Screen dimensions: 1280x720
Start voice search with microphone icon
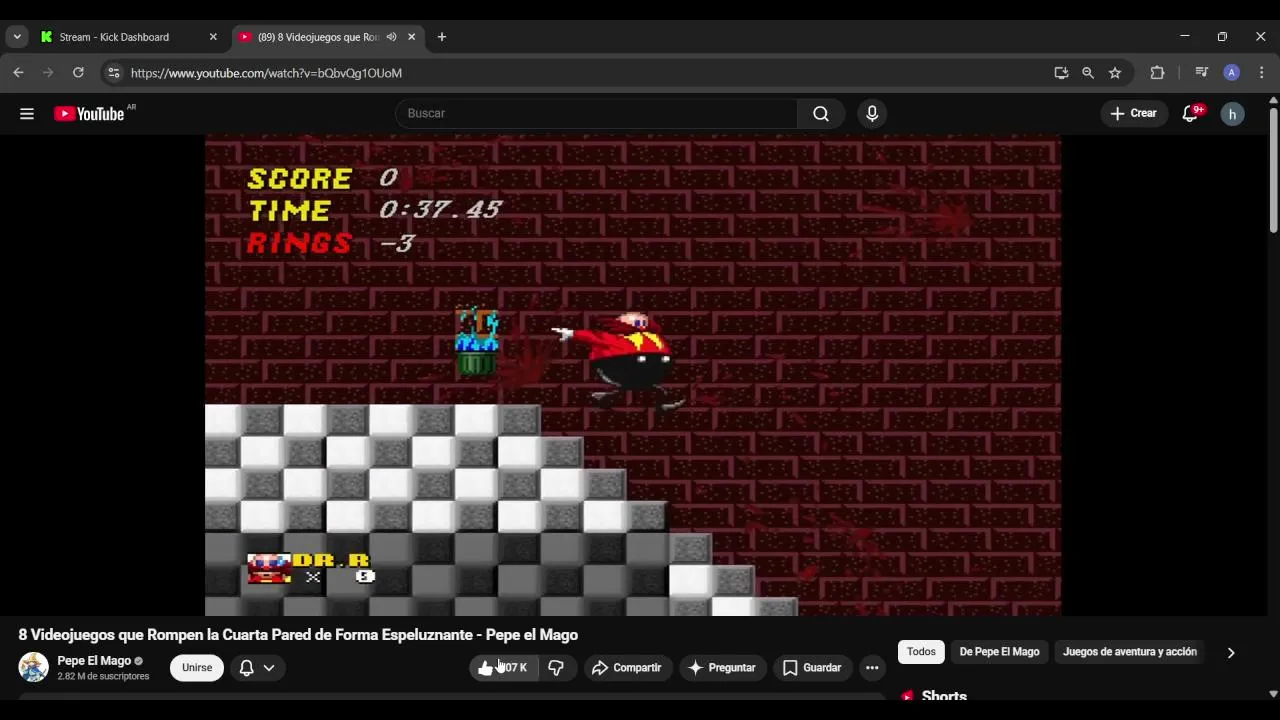coord(872,114)
